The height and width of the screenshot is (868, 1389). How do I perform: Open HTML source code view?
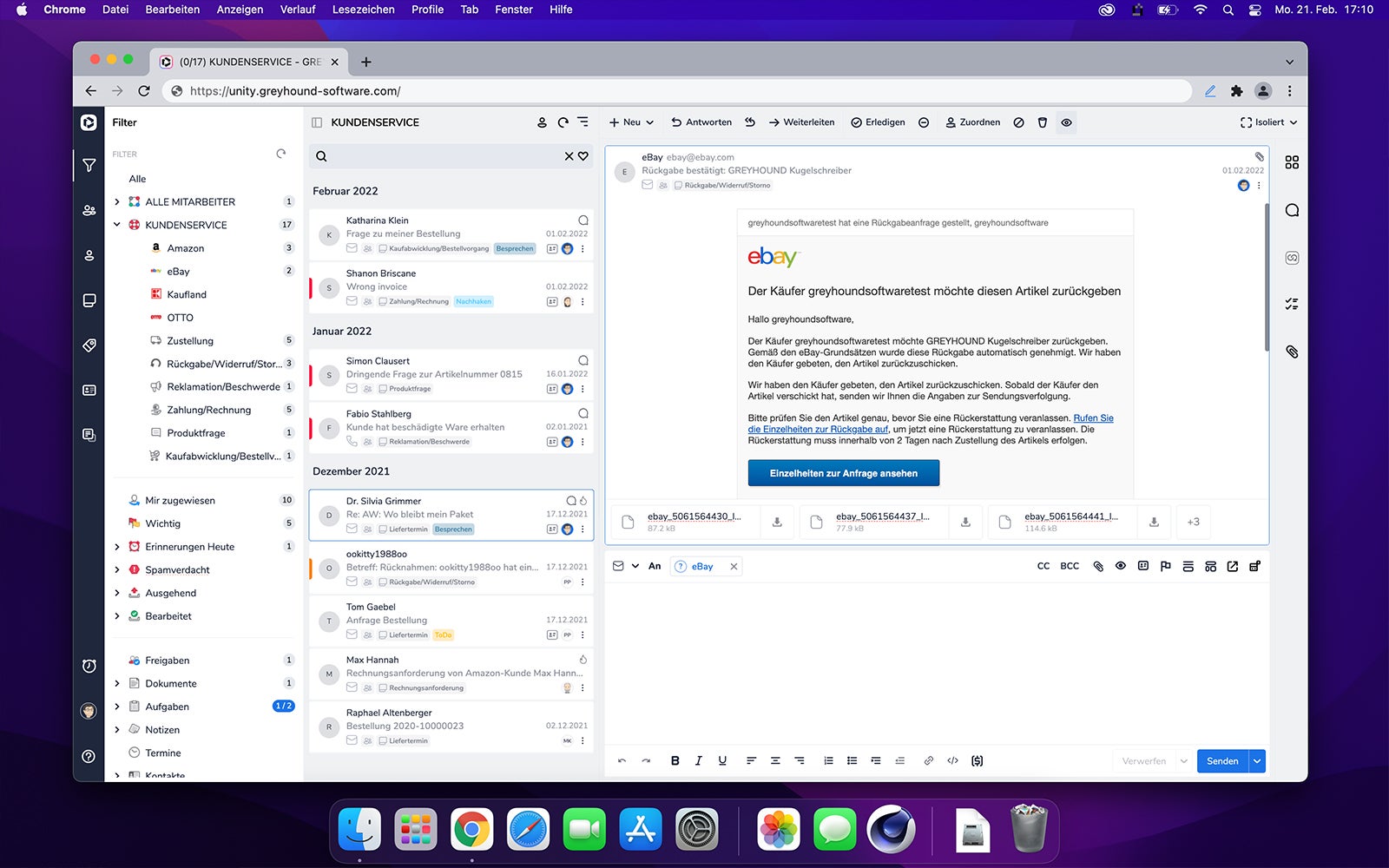pos(952,760)
